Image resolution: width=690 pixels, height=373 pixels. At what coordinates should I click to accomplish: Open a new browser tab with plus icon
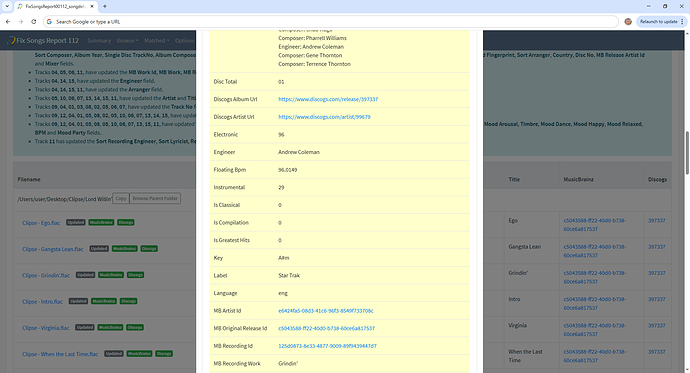tap(105, 6)
